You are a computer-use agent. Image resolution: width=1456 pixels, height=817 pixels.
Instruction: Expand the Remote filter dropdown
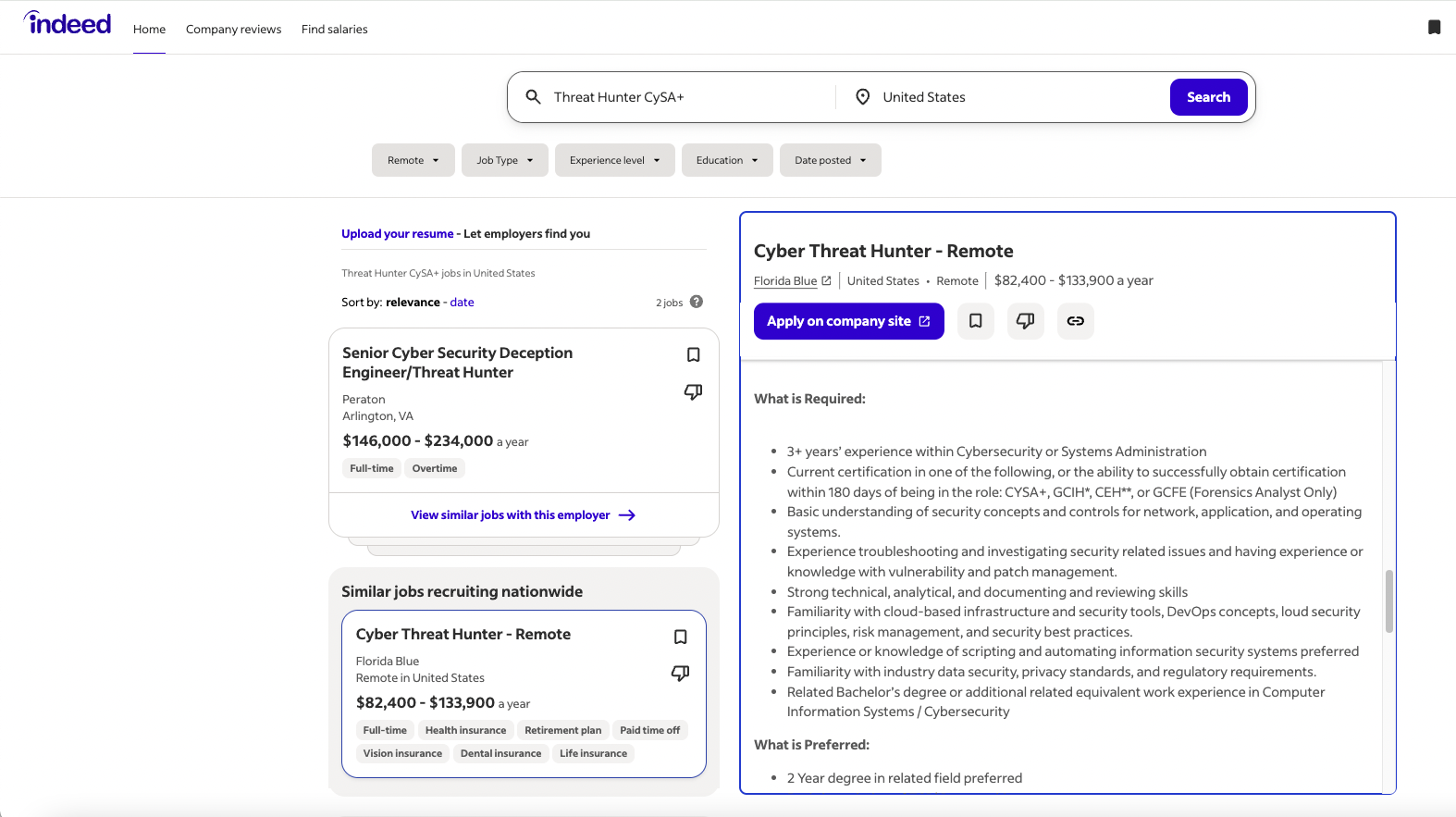pos(413,160)
